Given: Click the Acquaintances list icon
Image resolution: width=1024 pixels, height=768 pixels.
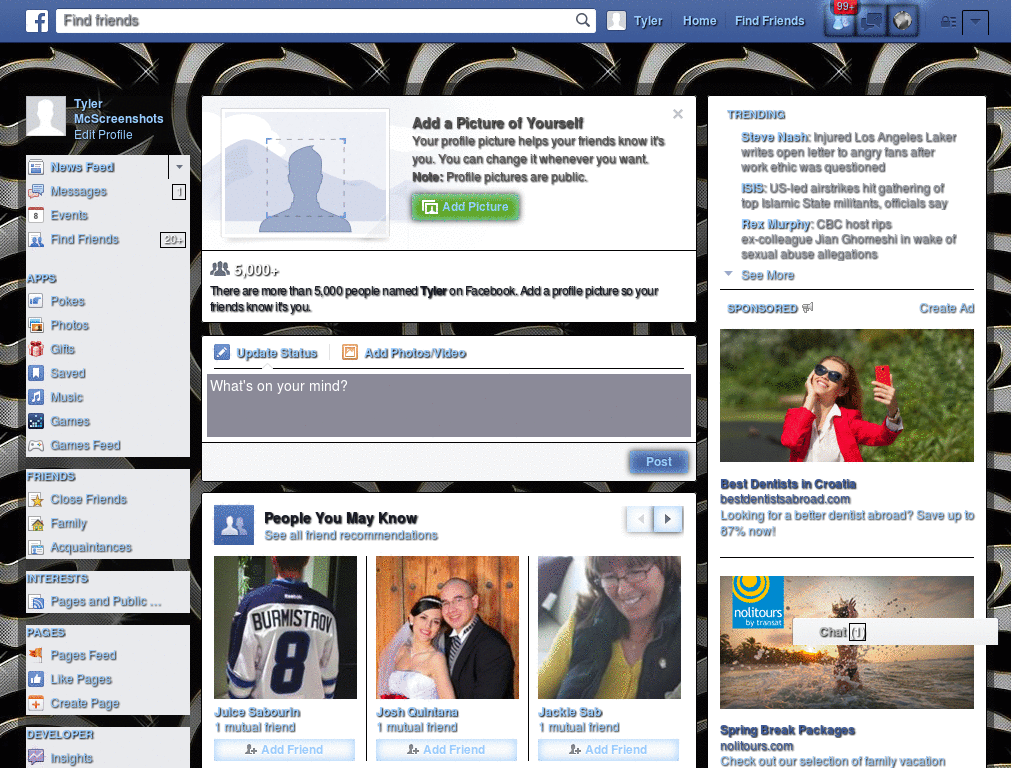Looking at the screenshot, I should pos(36,547).
